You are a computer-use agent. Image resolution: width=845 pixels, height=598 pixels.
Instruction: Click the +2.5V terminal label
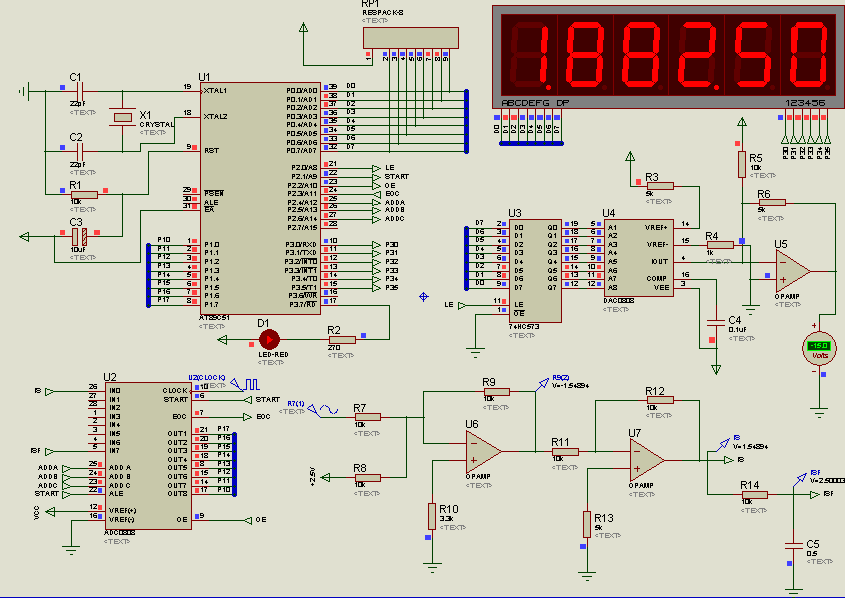click(x=312, y=477)
